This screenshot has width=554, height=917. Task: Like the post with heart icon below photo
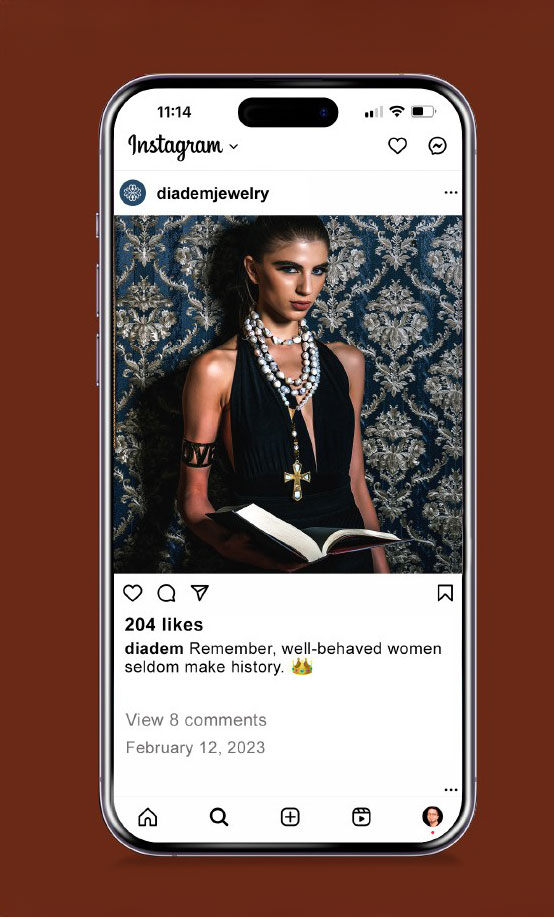(x=133, y=593)
